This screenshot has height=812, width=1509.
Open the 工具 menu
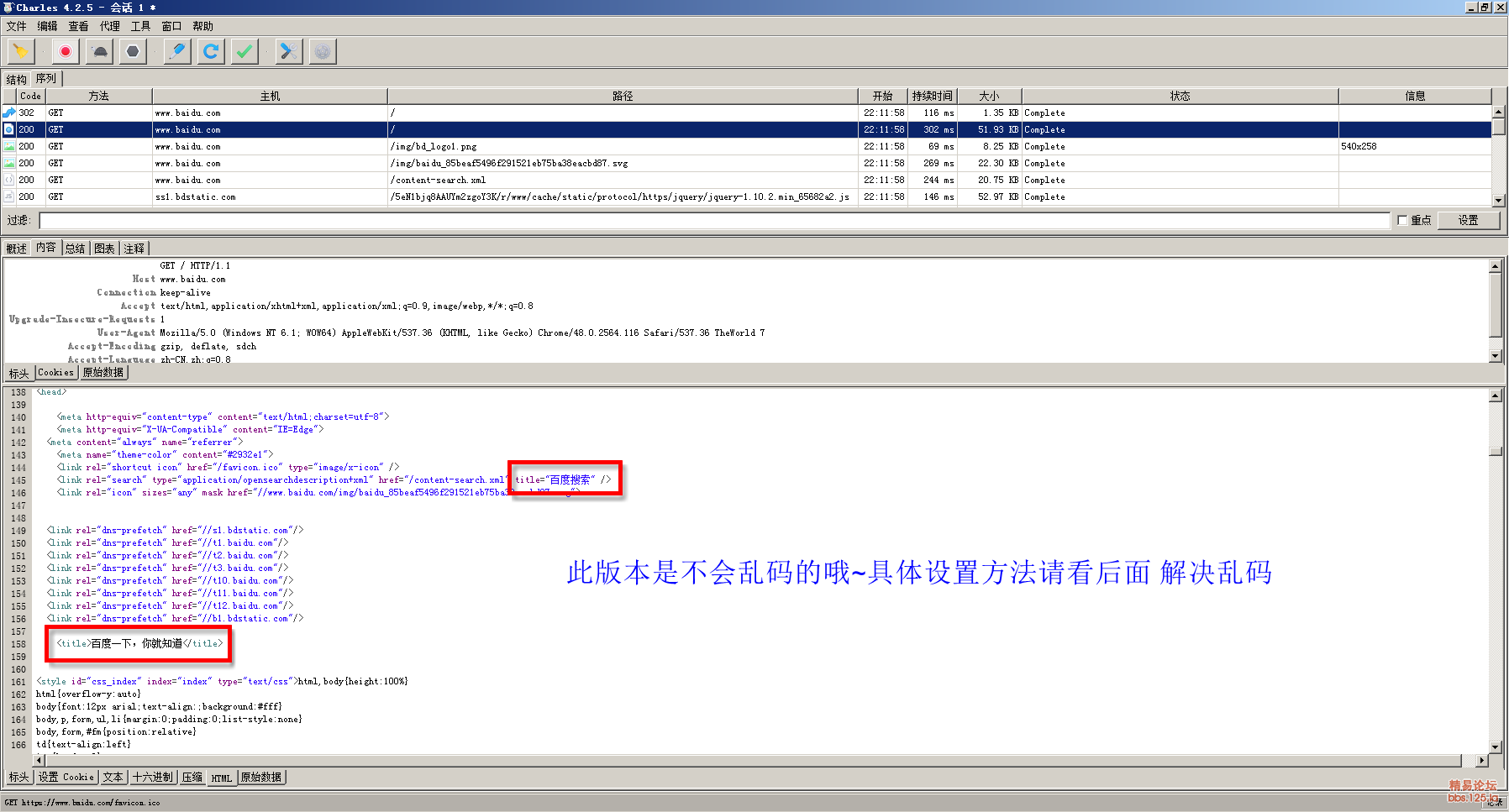coord(140,26)
